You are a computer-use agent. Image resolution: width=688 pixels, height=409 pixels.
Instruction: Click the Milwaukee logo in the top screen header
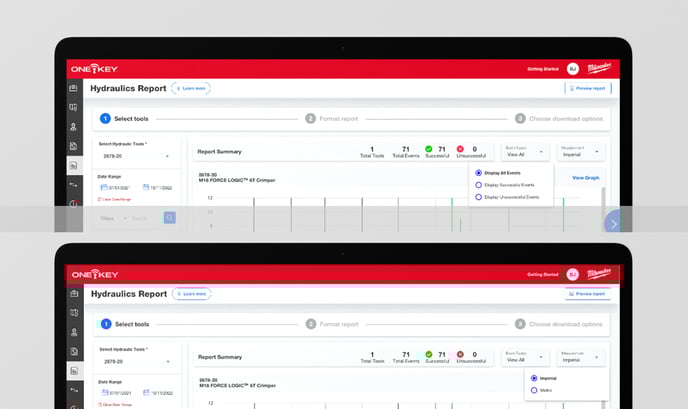(x=599, y=68)
